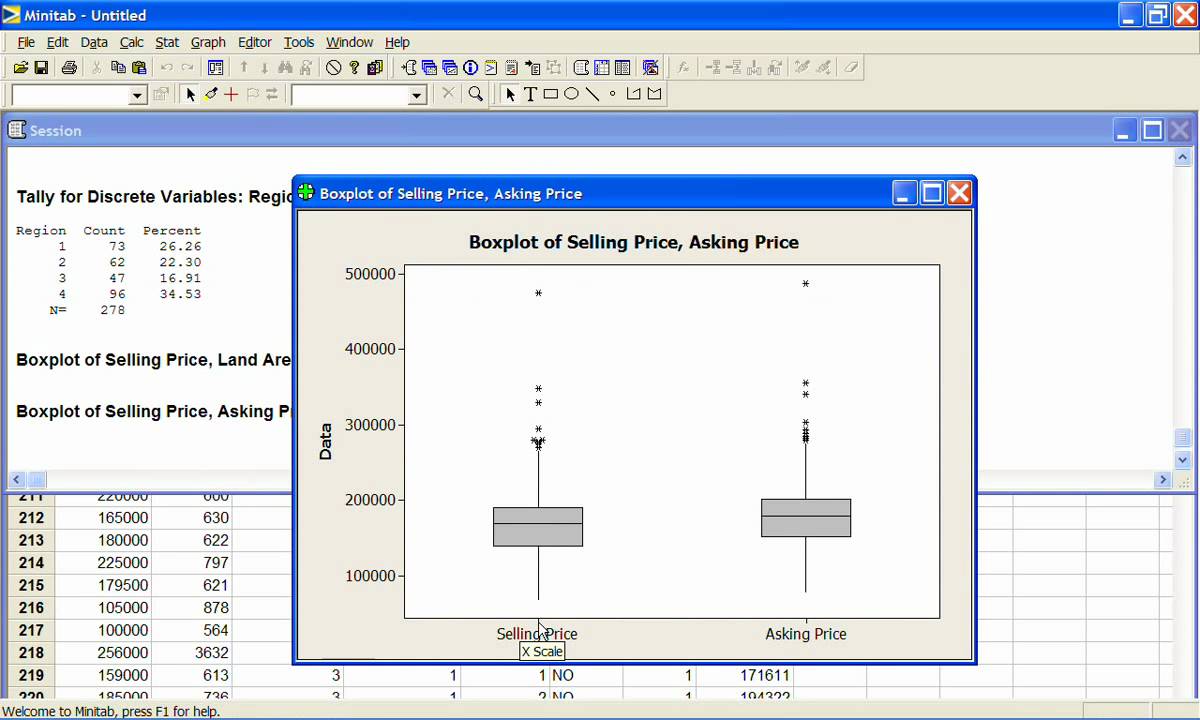Activate the Brush tool

[x=210, y=94]
